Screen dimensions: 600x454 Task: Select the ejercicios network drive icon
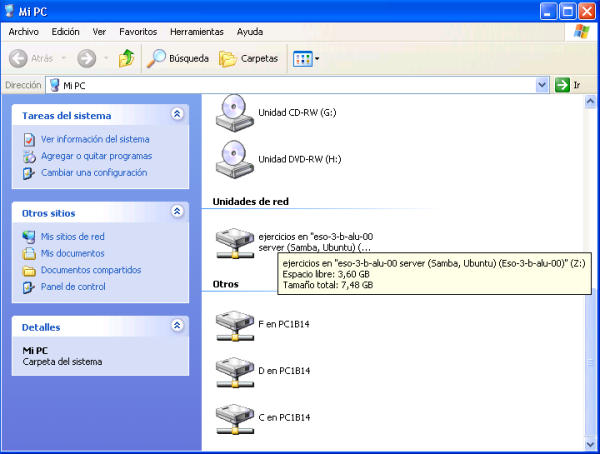[234, 241]
